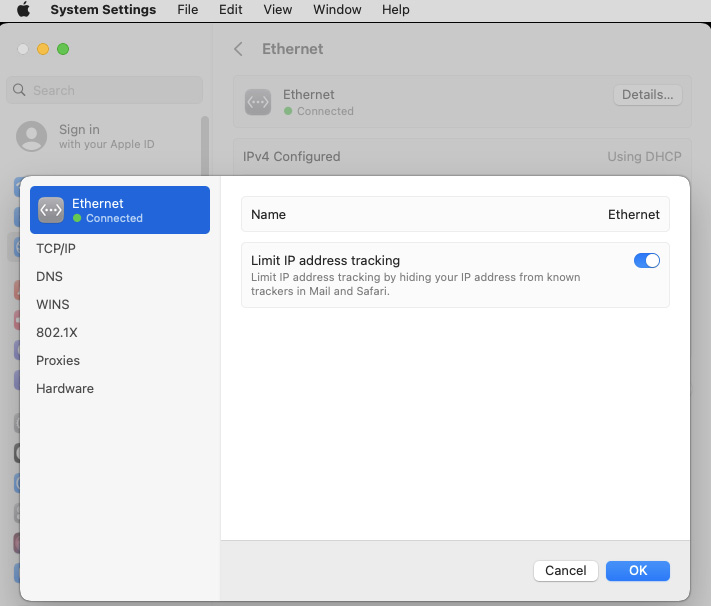This screenshot has height=606, width=711.
Task: Click the Ethernet icon in background header
Action: [x=258, y=102]
